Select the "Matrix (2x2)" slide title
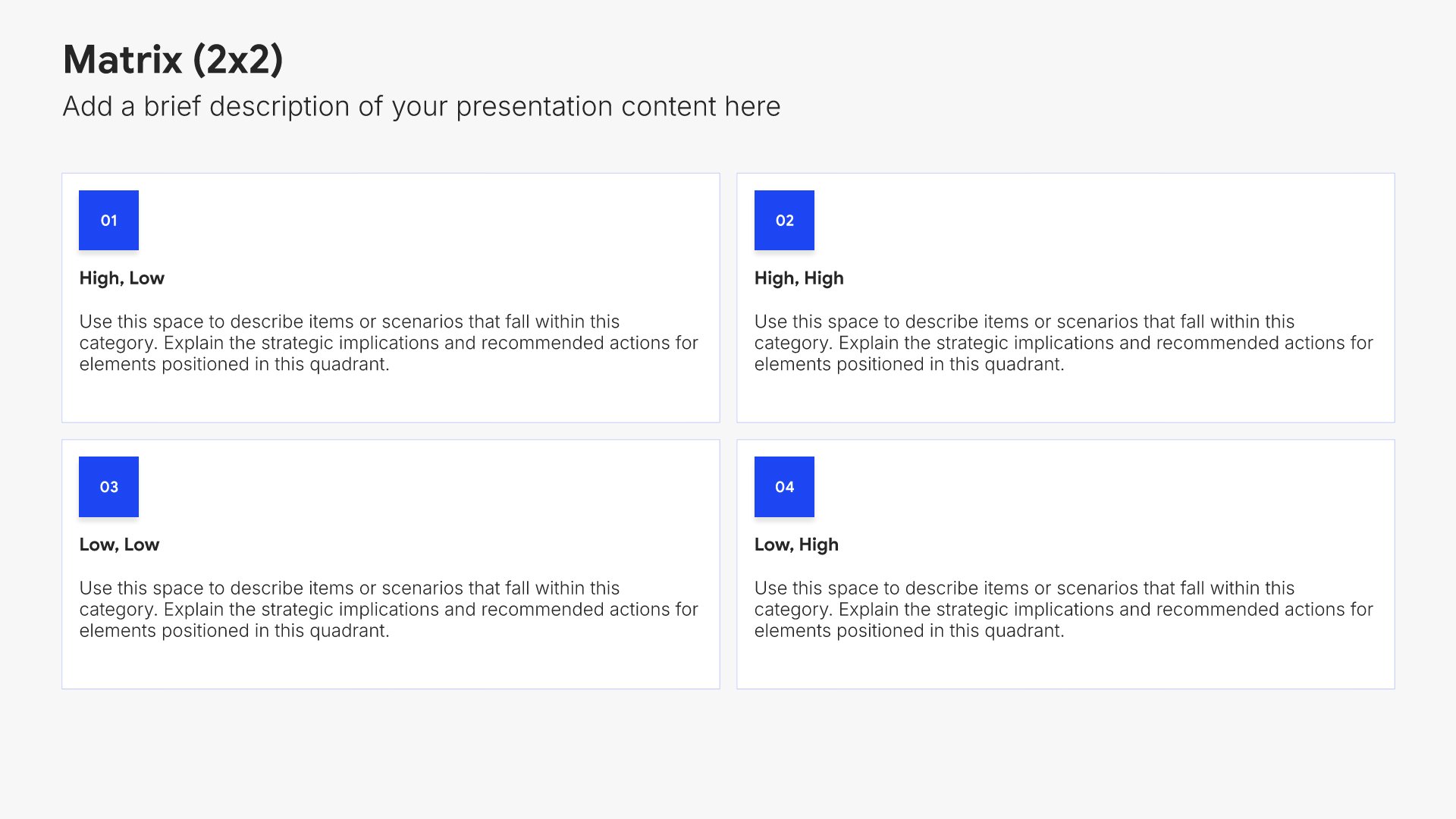Viewport: 1456px width, 819px height. (x=173, y=59)
